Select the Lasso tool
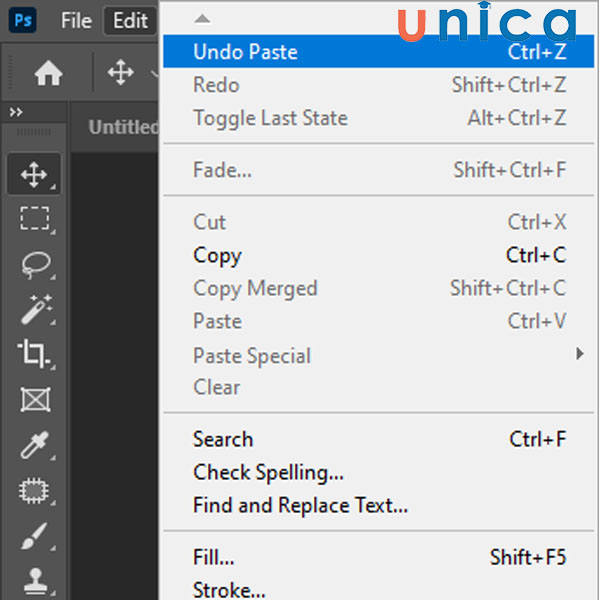The width and height of the screenshot is (600, 600). pyautogui.click(x=35, y=264)
